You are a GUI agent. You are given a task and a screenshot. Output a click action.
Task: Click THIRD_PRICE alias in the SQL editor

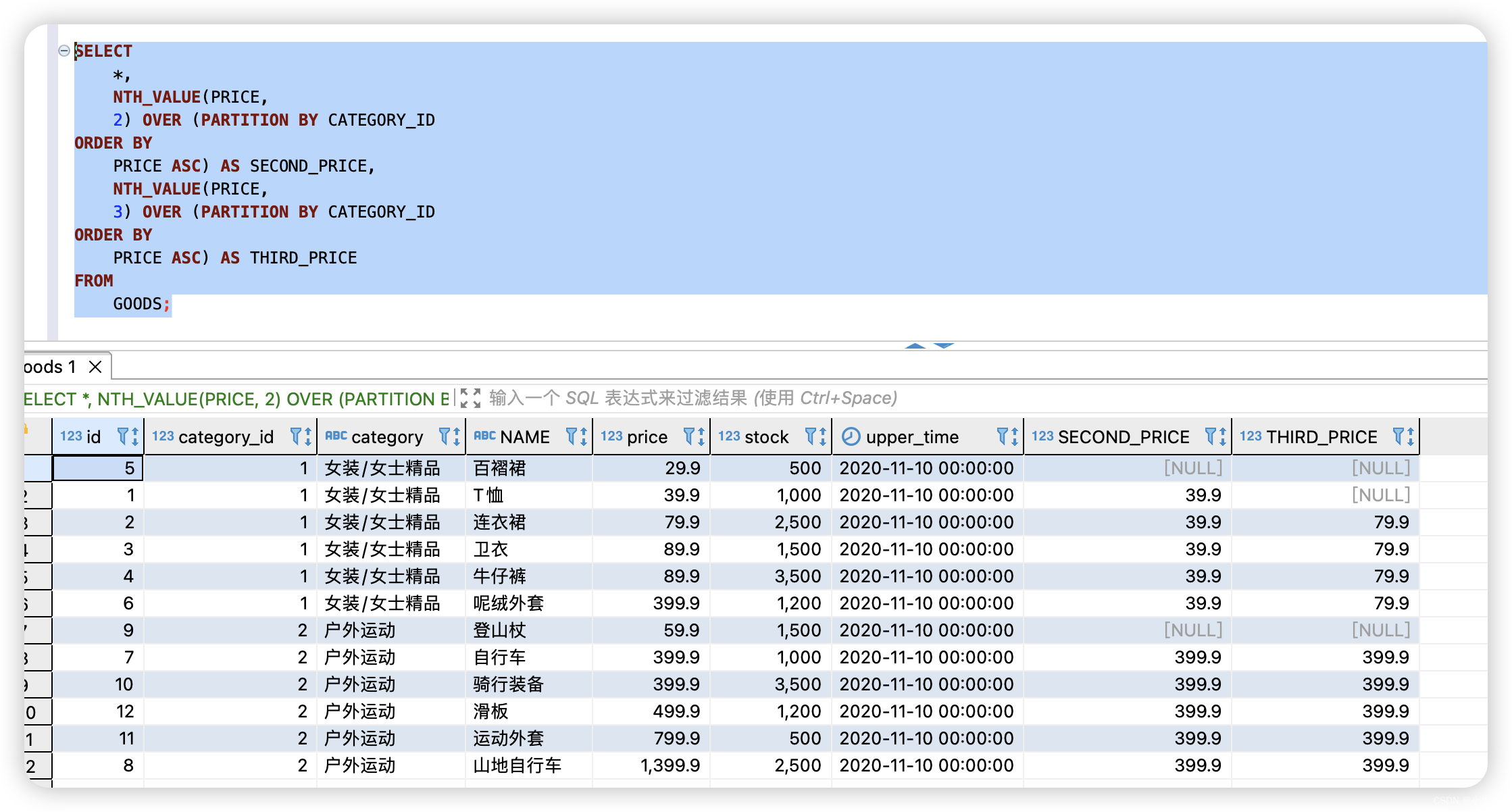click(x=303, y=258)
